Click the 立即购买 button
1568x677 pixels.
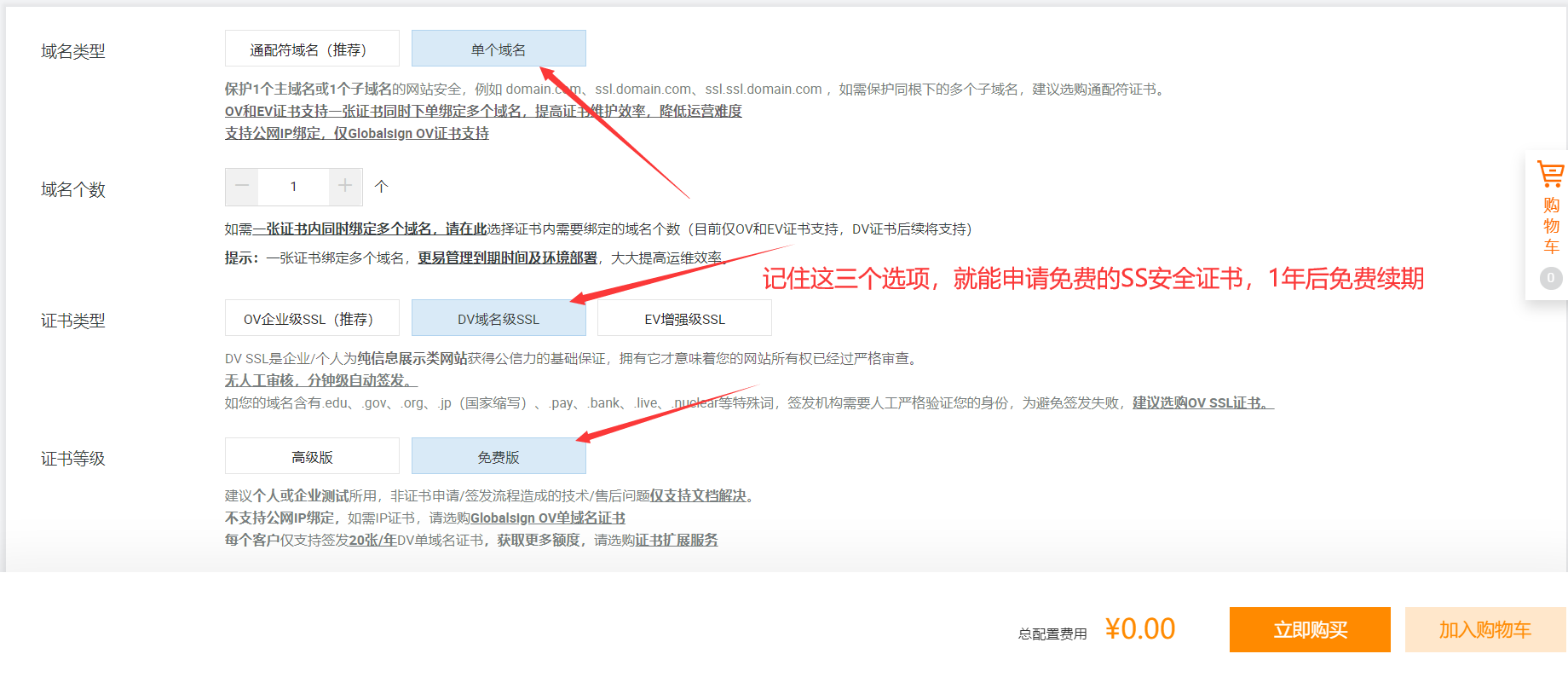point(1310,630)
